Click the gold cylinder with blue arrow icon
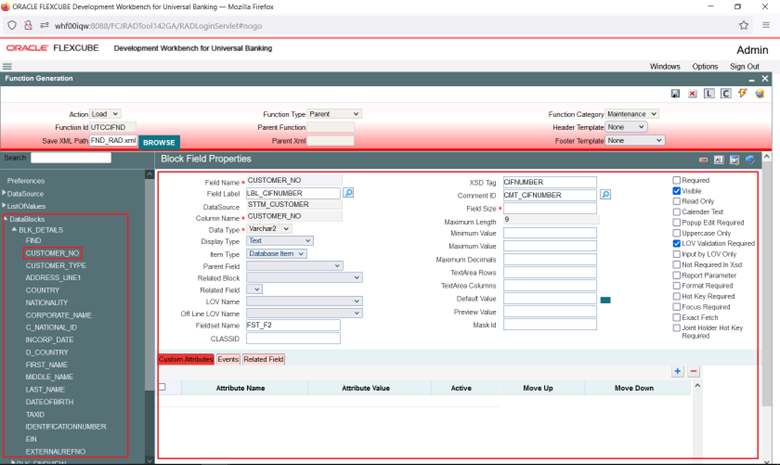Image resolution: width=780 pixels, height=465 pixels. click(x=760, y=93)
